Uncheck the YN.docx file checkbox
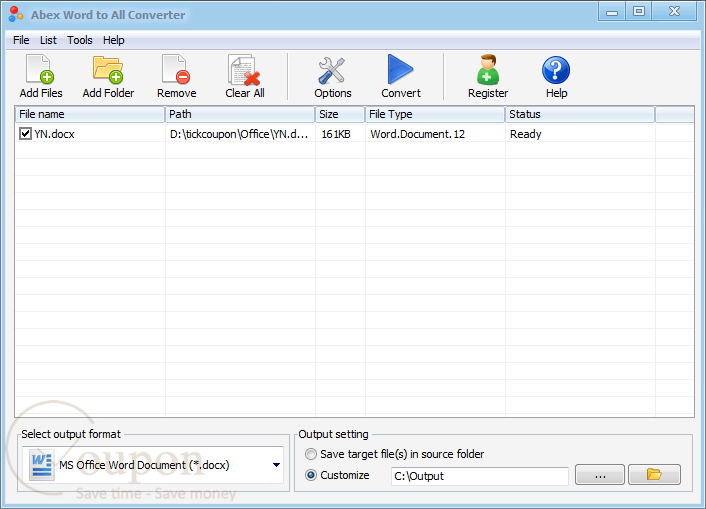Image resolution: width=706 pixels, height=509 pixels. [x=25, y=134]
